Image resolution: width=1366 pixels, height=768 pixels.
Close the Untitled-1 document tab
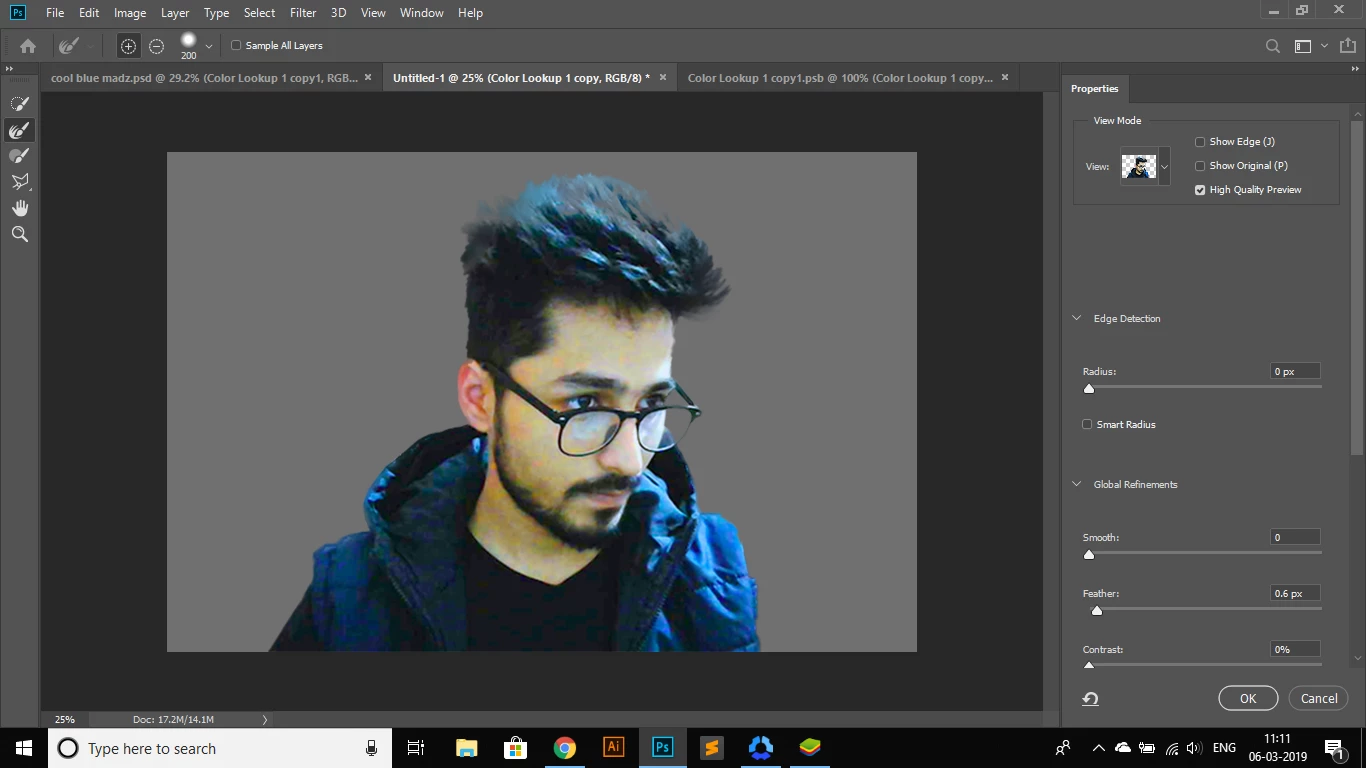click(x=662, y=77)
